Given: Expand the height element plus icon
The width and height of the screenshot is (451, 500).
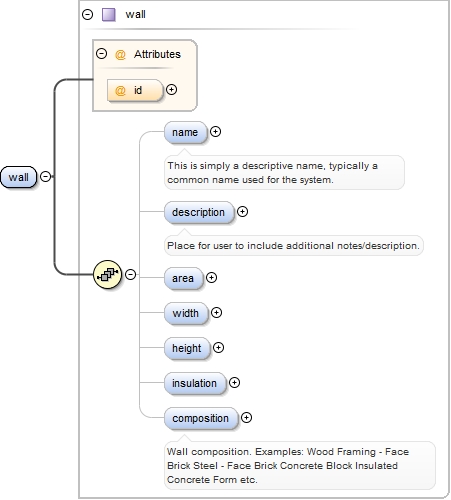Looking at the screenshot, I should pos(218,348).
